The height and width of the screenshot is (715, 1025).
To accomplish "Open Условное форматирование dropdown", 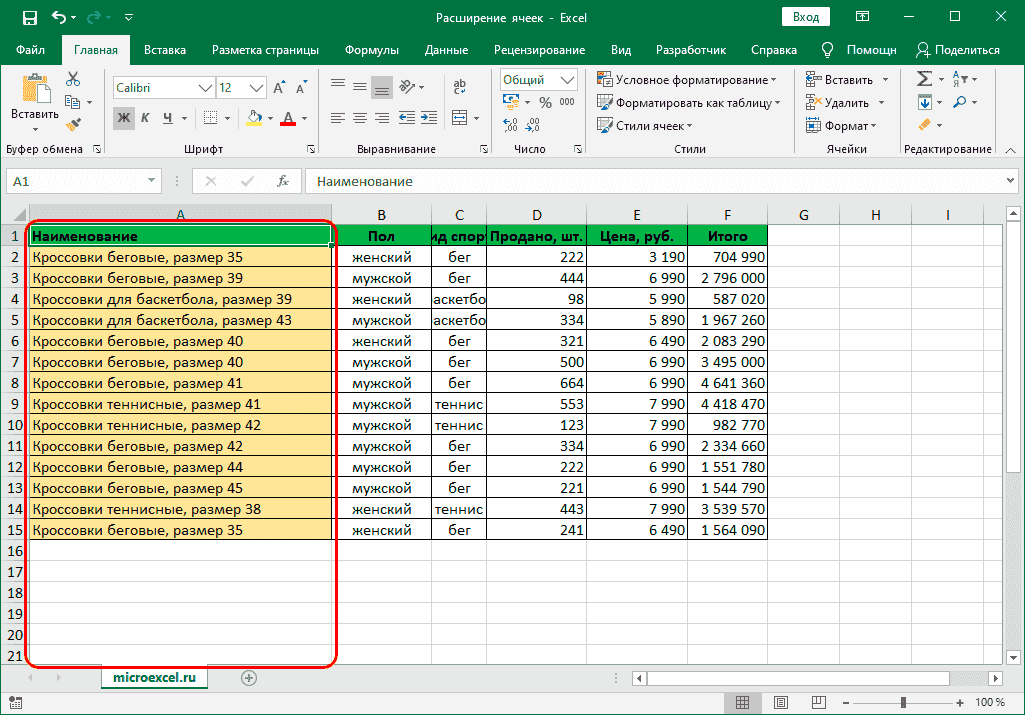I will pyautogui.click(x=687, y=80).
